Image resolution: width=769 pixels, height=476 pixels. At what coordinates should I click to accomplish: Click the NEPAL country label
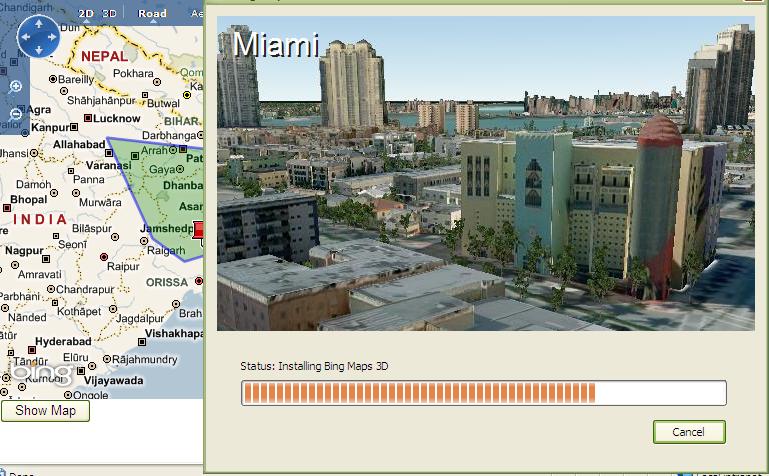point(104,56)
